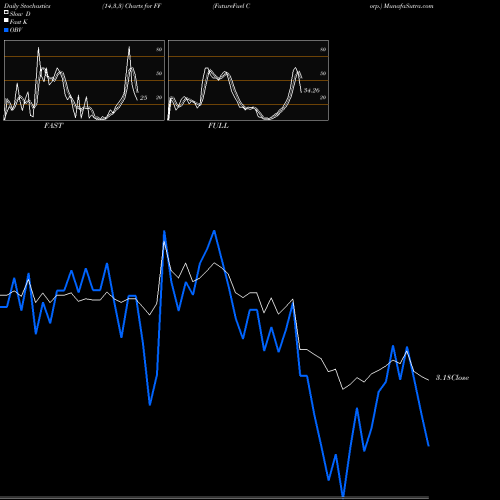Viewport: 500px width, 500px height.
Task: Click the 80 level label in FULL chart
Action: pyautogui.click(x=323, y=50)
